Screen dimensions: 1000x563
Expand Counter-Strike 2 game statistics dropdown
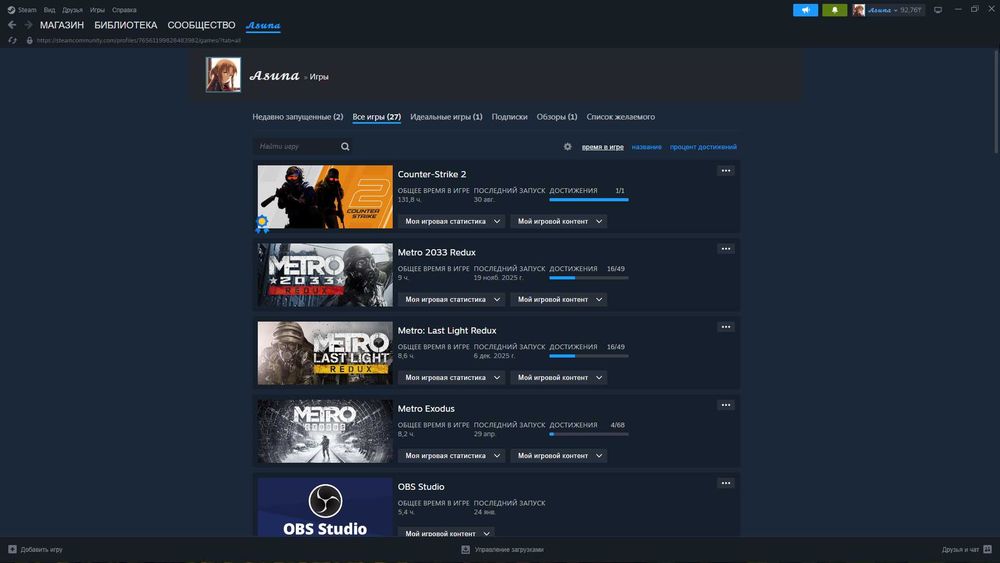(x=452, y=221)
